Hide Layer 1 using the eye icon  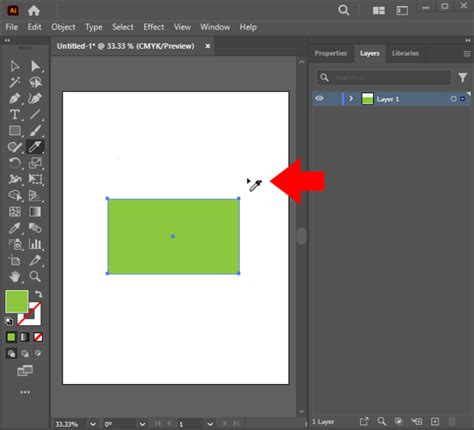coord(319,99)
